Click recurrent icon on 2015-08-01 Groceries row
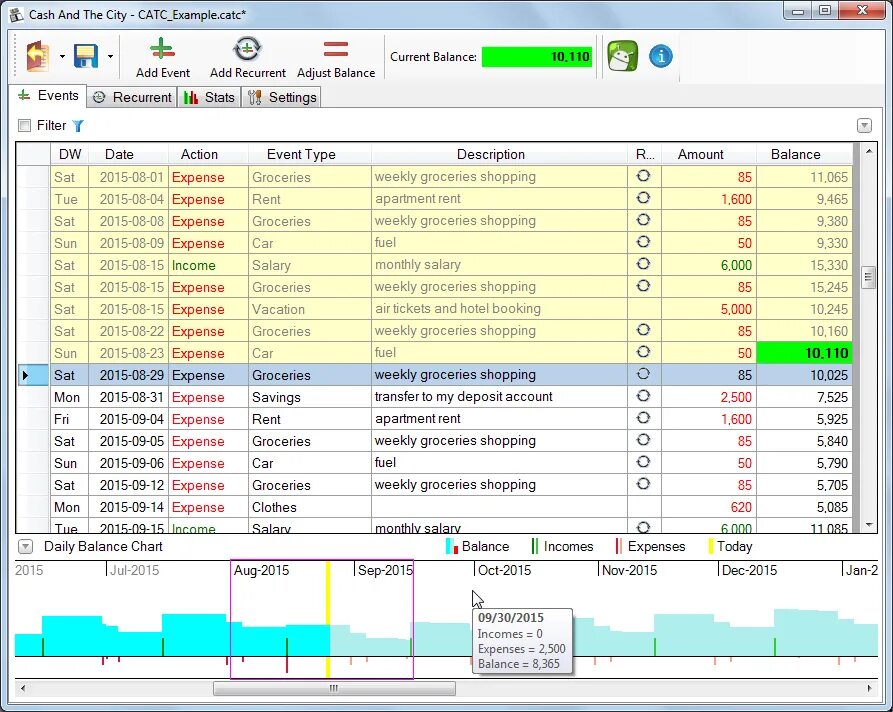893x712 pixels. tap(644, 176)
